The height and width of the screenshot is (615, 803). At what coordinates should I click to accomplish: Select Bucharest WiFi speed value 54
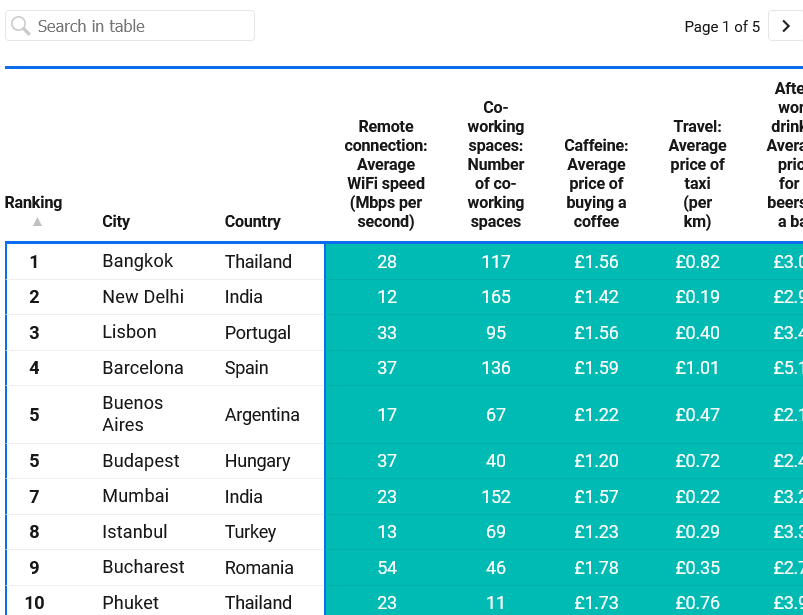click(387, 568)
